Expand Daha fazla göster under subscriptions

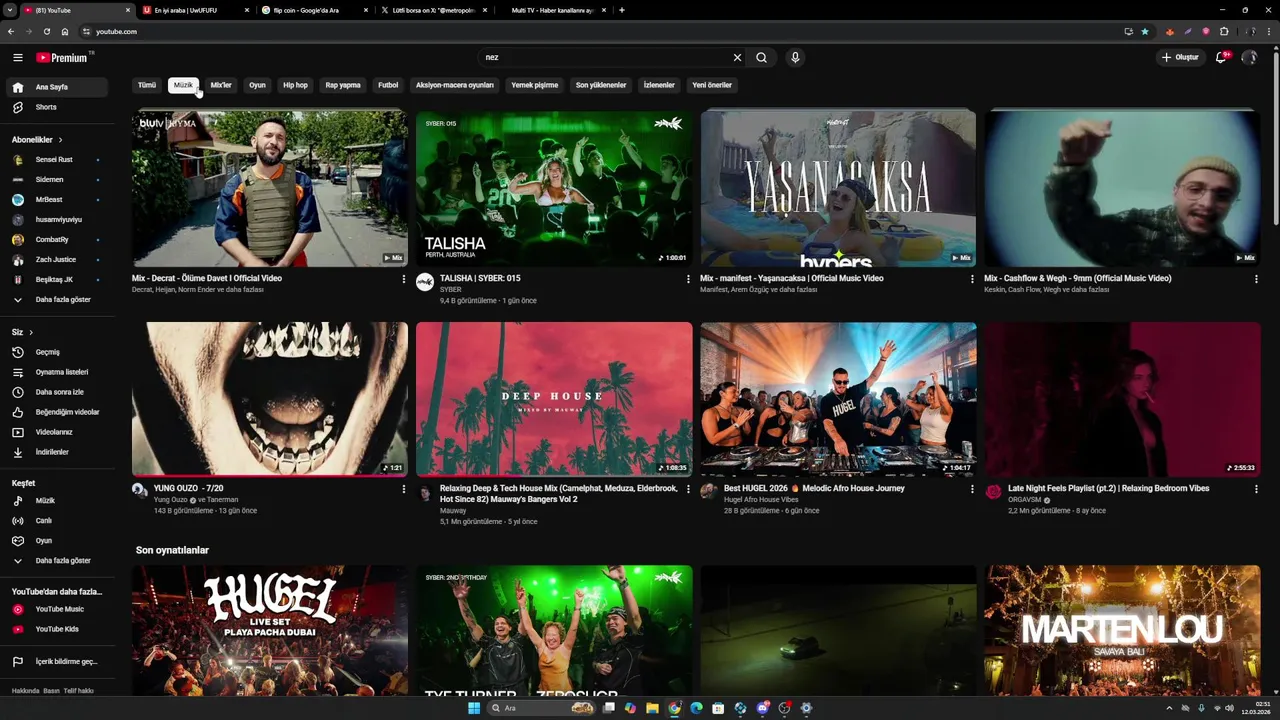[56, 299]
